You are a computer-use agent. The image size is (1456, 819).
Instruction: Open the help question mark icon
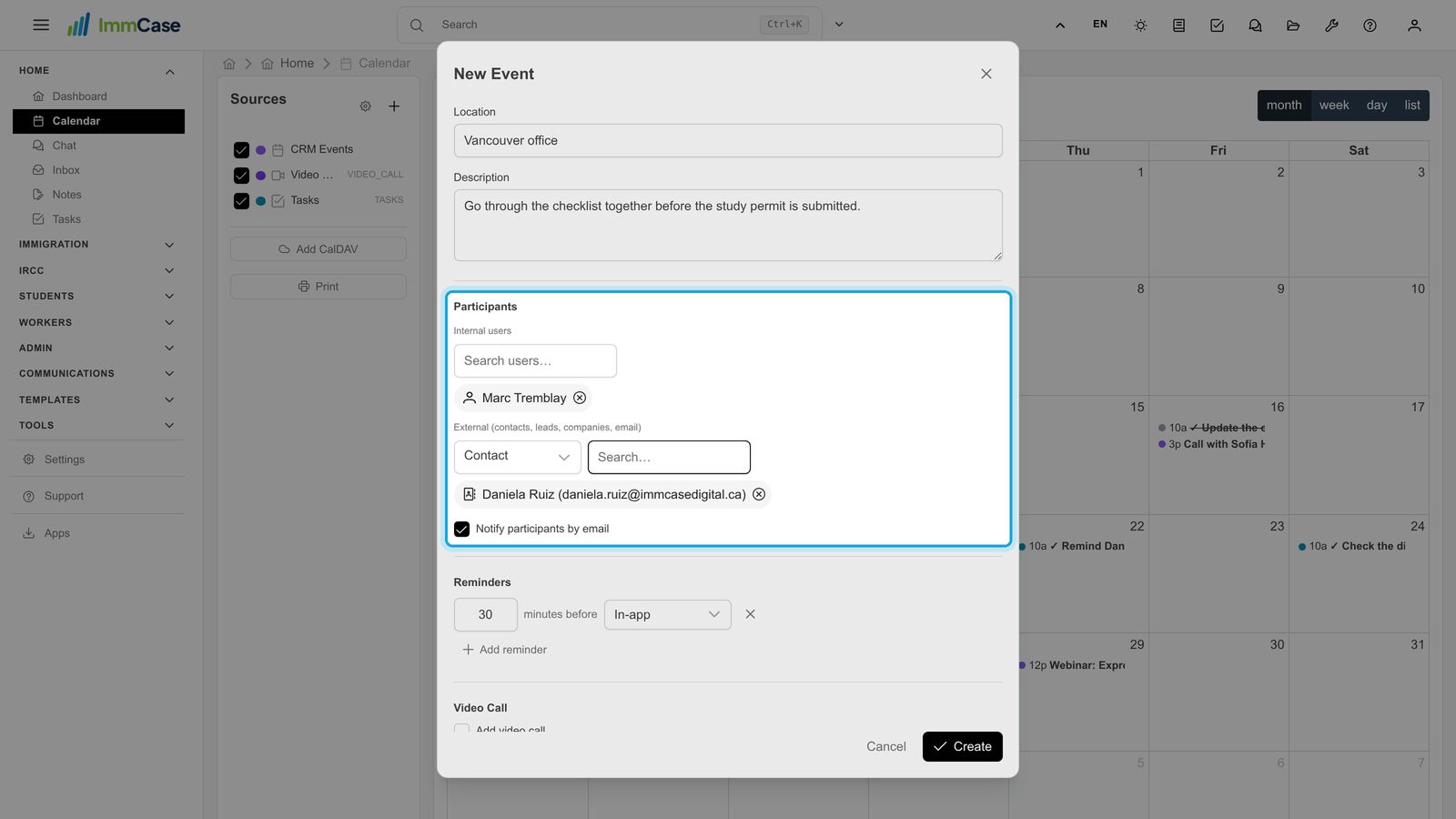coord(1370,25)
